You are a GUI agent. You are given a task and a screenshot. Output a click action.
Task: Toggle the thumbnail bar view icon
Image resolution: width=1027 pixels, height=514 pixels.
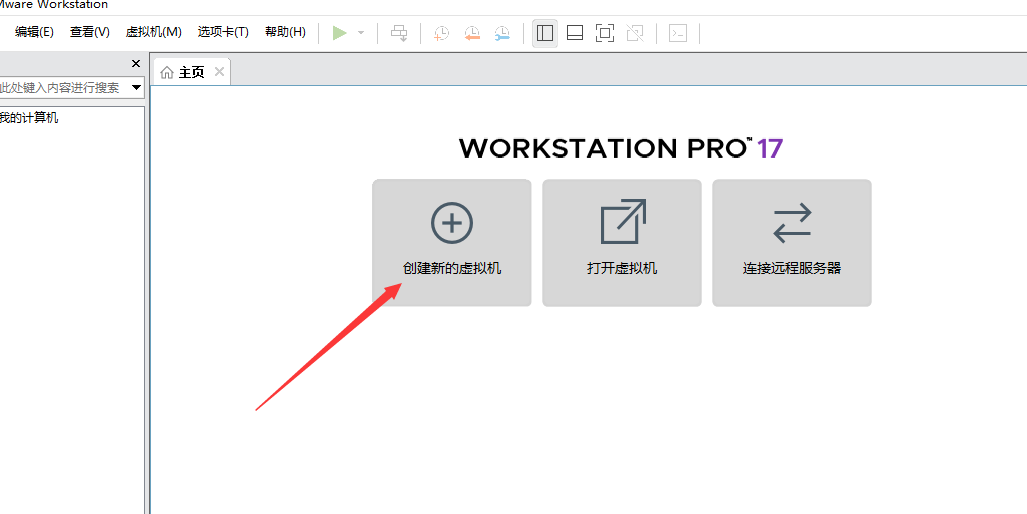click(574, 33)
